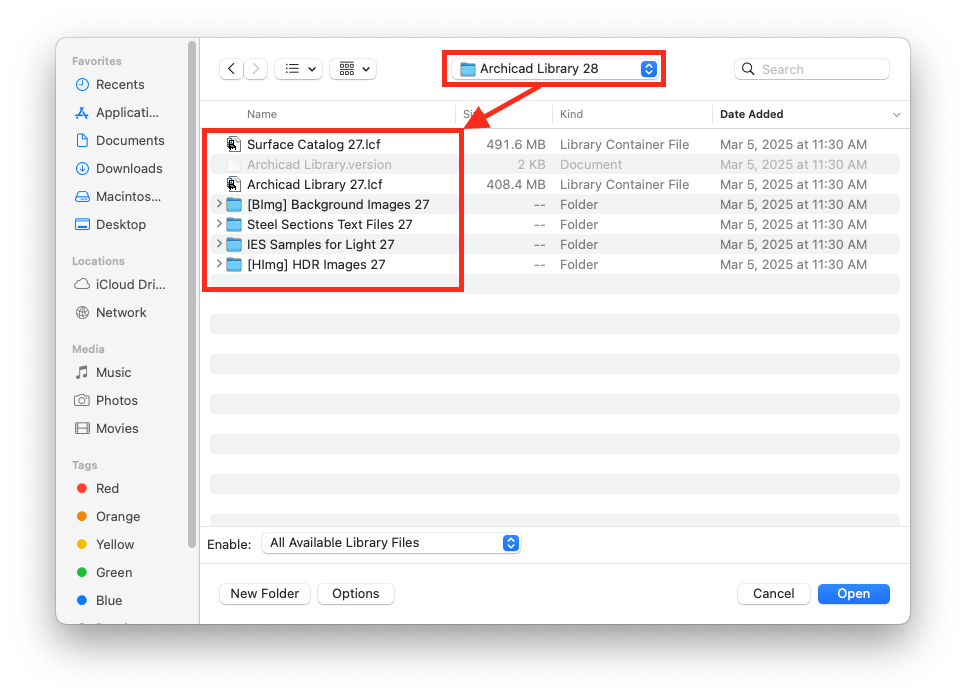
Task: Open Recents in the sidebar
Action: tap(120, 84)
